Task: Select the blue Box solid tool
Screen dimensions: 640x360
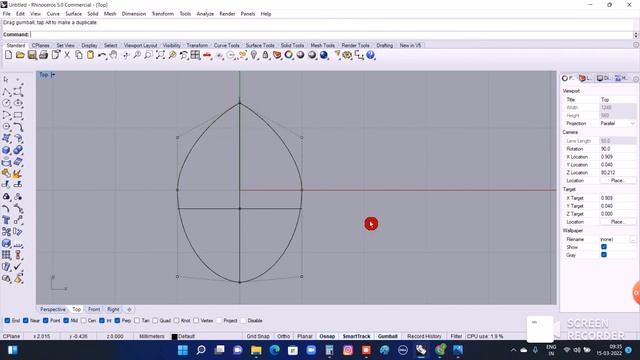Action: (x=6, y=150)
